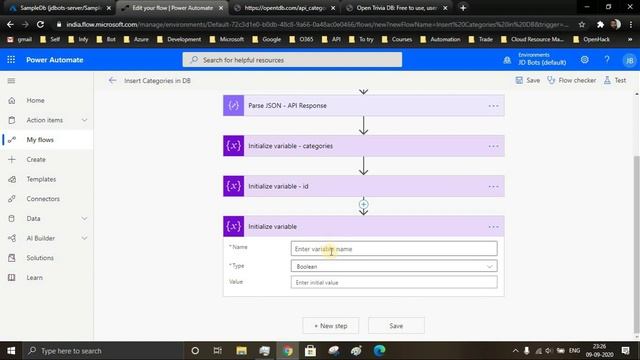Click the Home icon in sidebar
The height and width of the screenshot is (360, 640).
(x=12, y=100)
